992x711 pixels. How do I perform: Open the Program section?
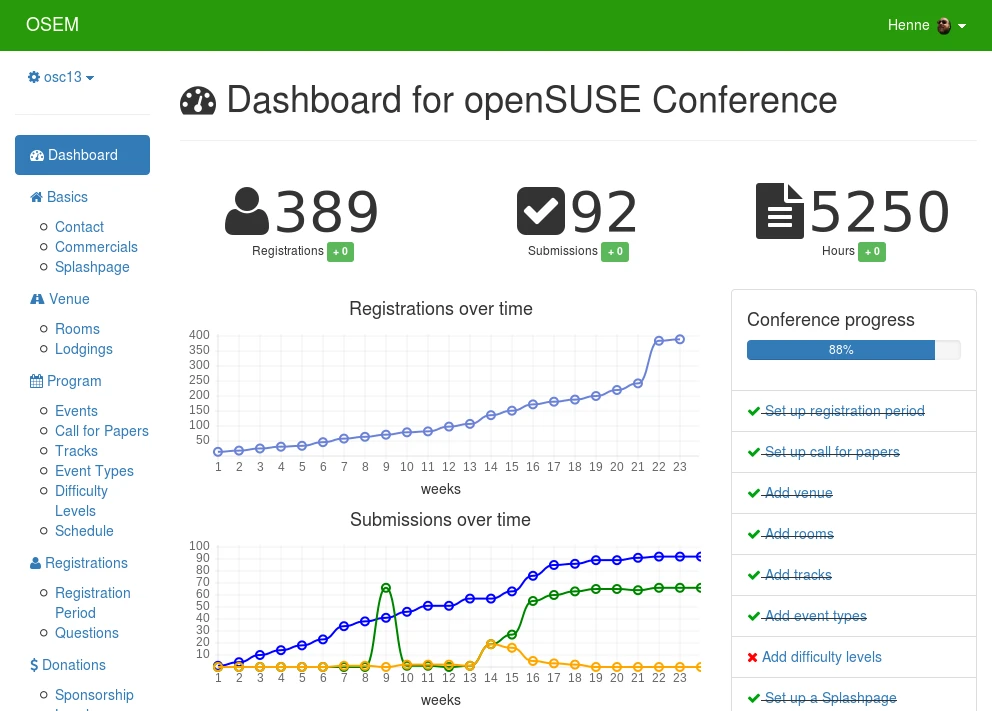[x=74, y=381]
